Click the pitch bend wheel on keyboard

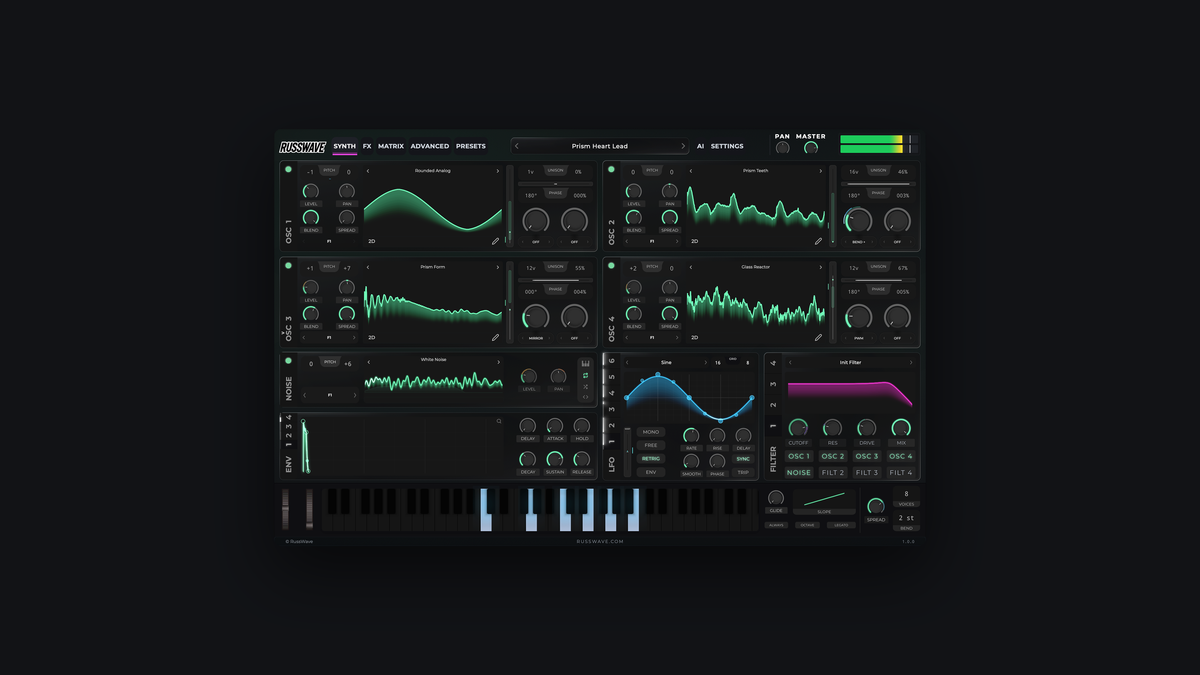click(x=286, y=509)
